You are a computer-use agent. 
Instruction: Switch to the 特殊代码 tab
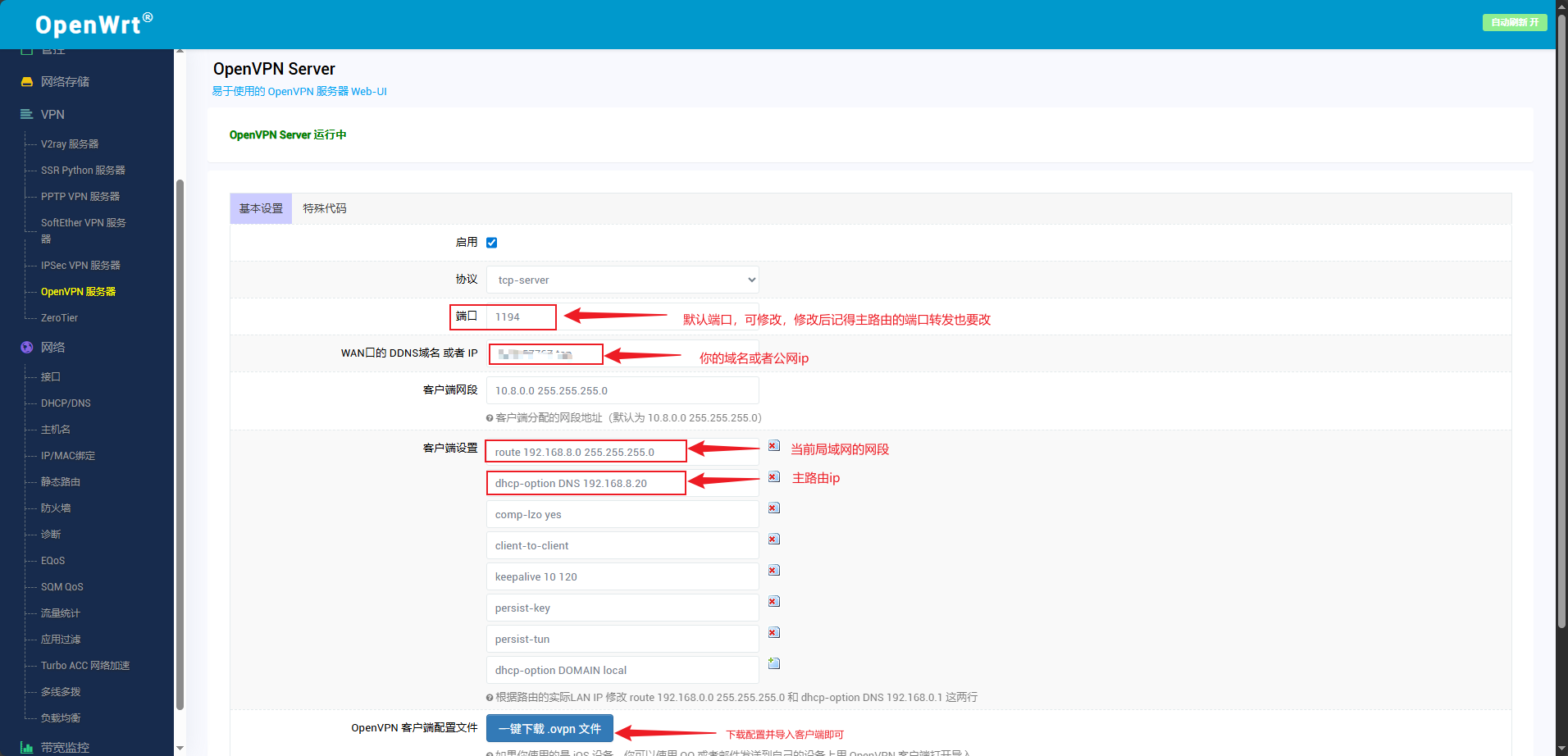click(325, 209)
